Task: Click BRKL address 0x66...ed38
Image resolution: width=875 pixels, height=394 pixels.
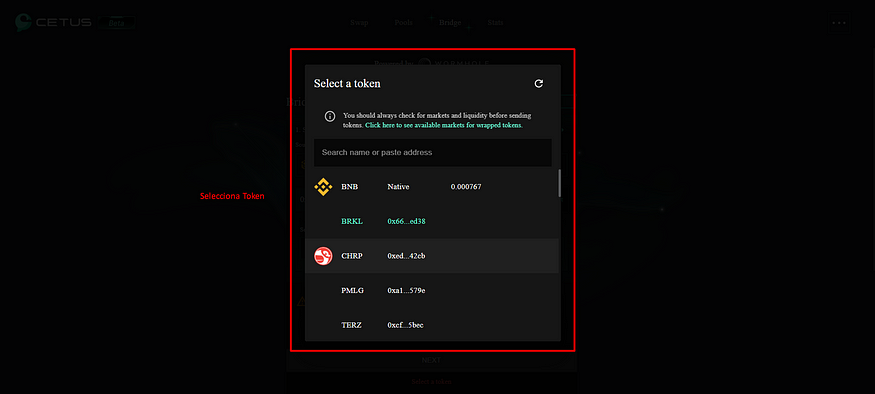Action: pyautogui.click(x=406, y=222)
